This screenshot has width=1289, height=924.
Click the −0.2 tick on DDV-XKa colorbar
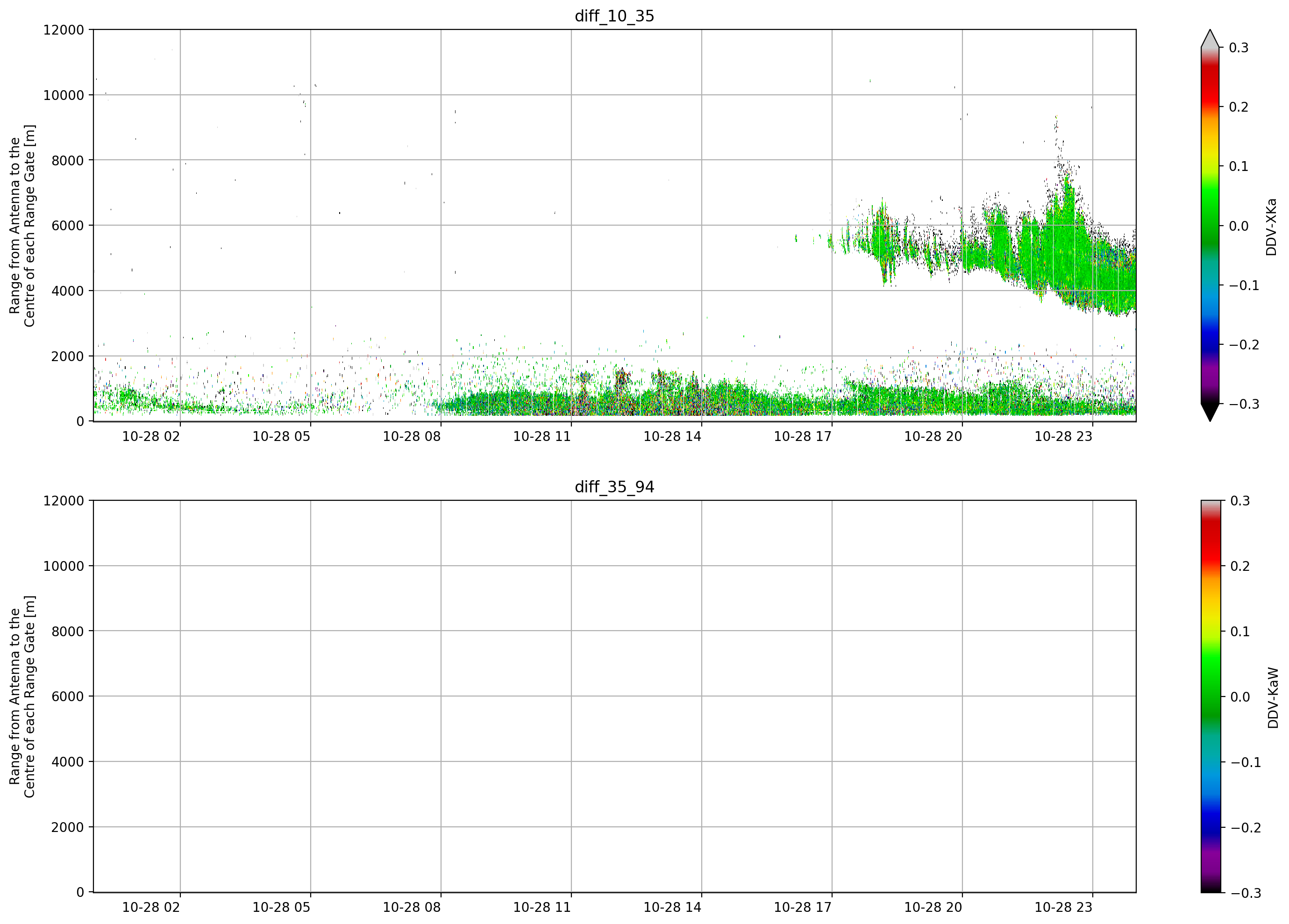coord(1244,345)
